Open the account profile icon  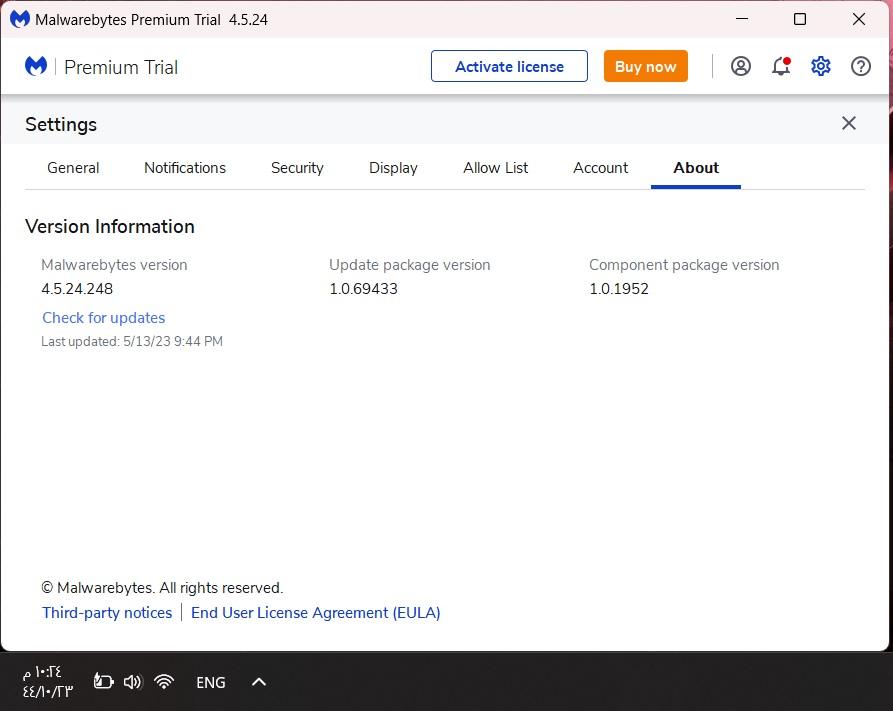pos(740,67)
